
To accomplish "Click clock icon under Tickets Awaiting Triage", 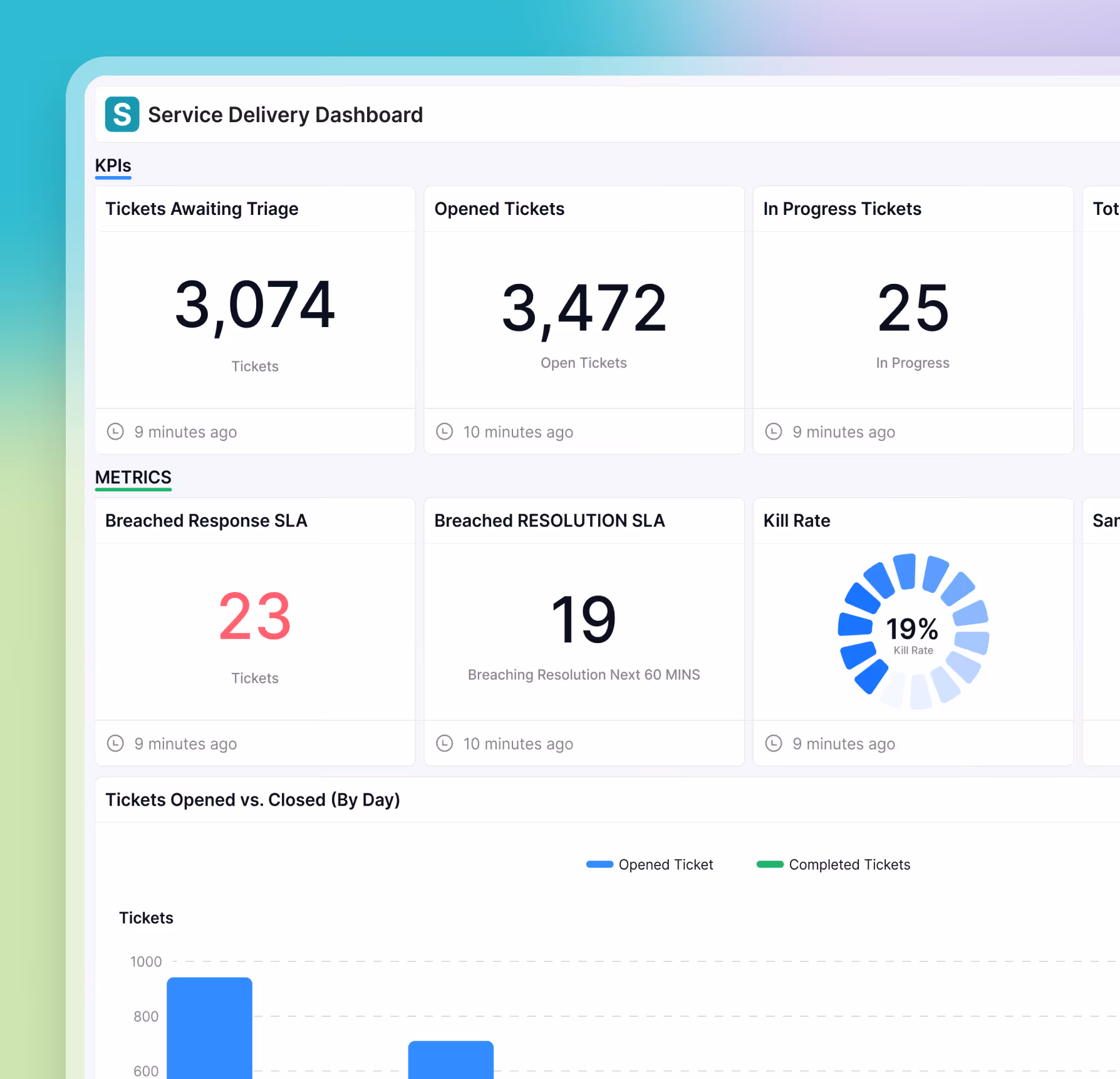I will pyautogui.click(x=115, y=432).
